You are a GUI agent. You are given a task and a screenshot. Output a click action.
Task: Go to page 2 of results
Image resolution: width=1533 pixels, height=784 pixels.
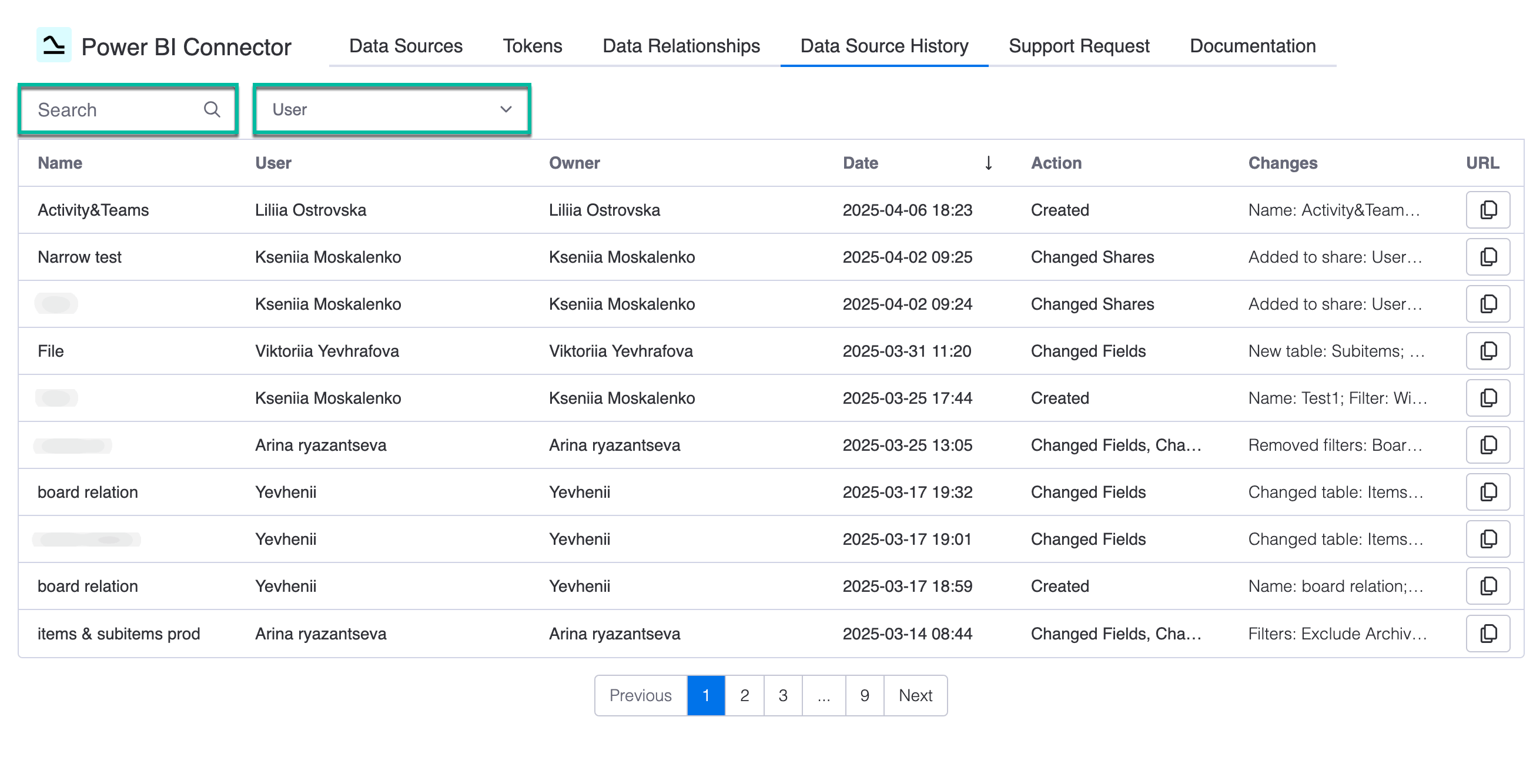(x=744, y=695)
